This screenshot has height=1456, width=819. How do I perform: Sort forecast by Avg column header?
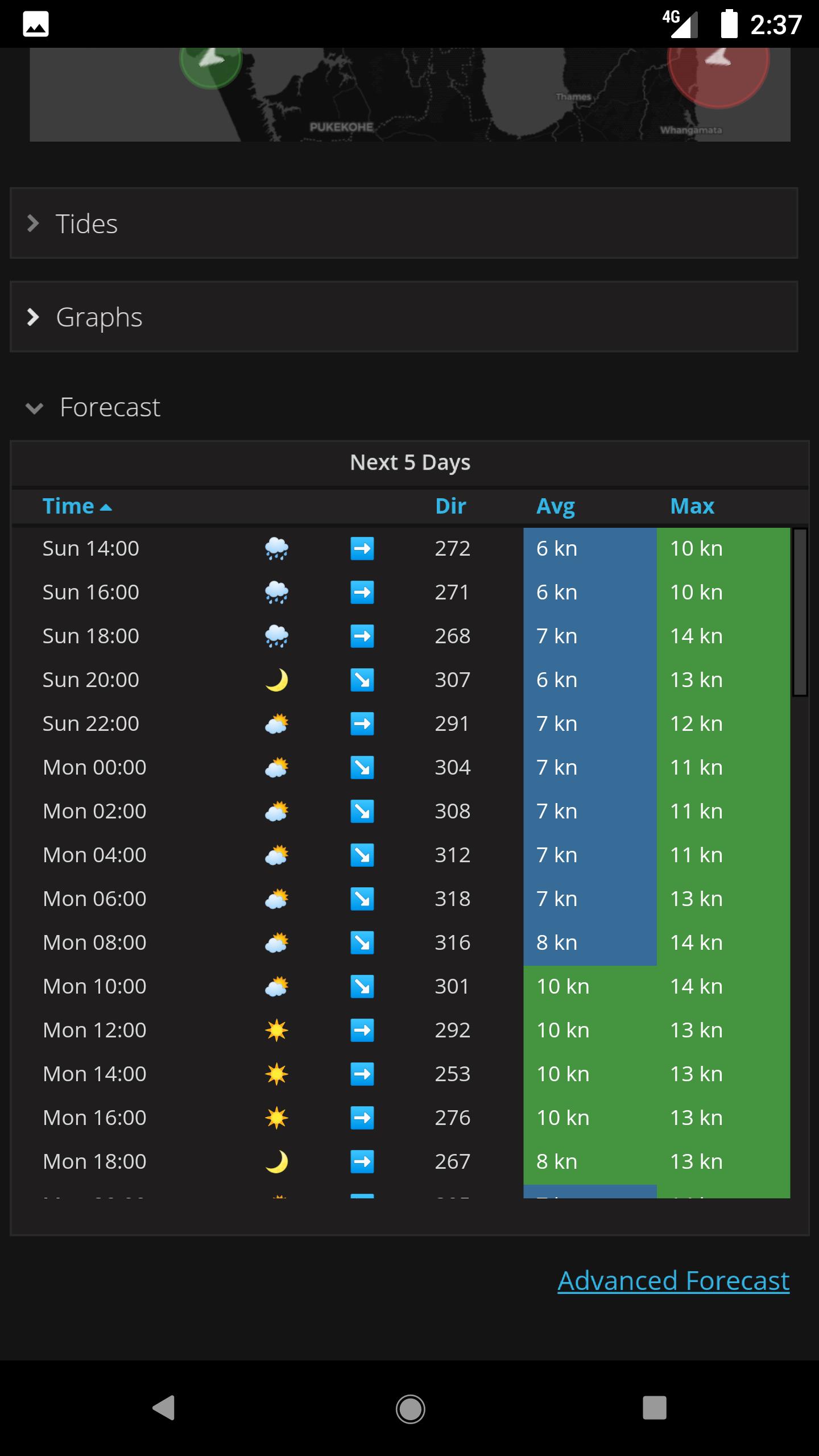[x=556, y=506]
